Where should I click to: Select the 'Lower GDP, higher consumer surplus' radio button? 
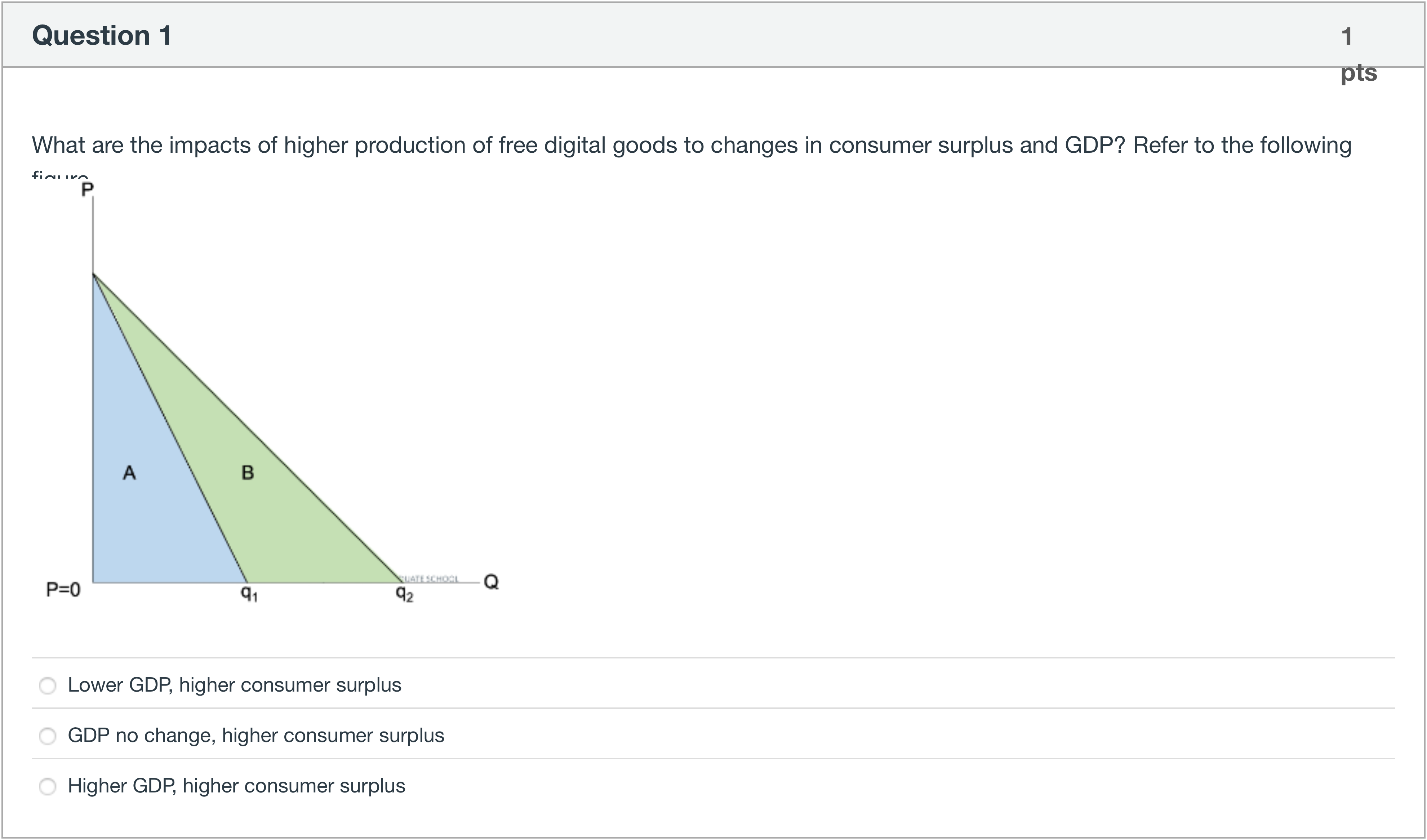pos(48,685)
